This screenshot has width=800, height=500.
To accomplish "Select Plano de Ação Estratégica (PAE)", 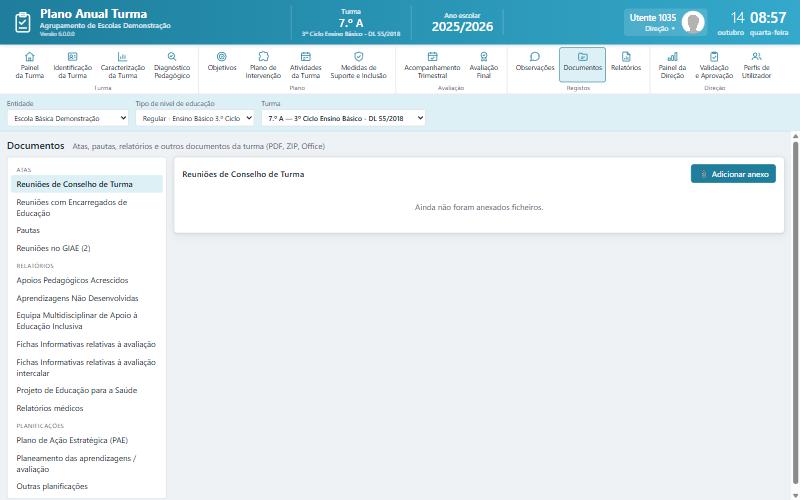I will (87, 440).
